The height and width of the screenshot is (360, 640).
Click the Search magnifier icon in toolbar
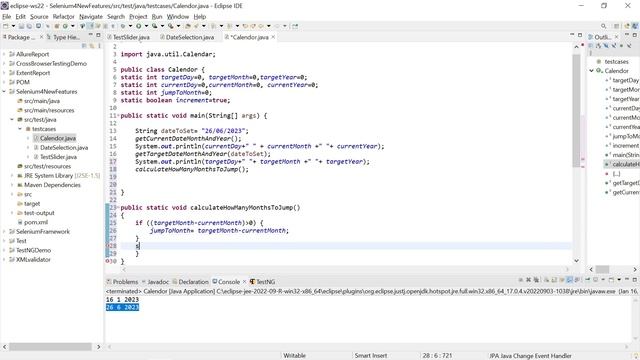604,26
